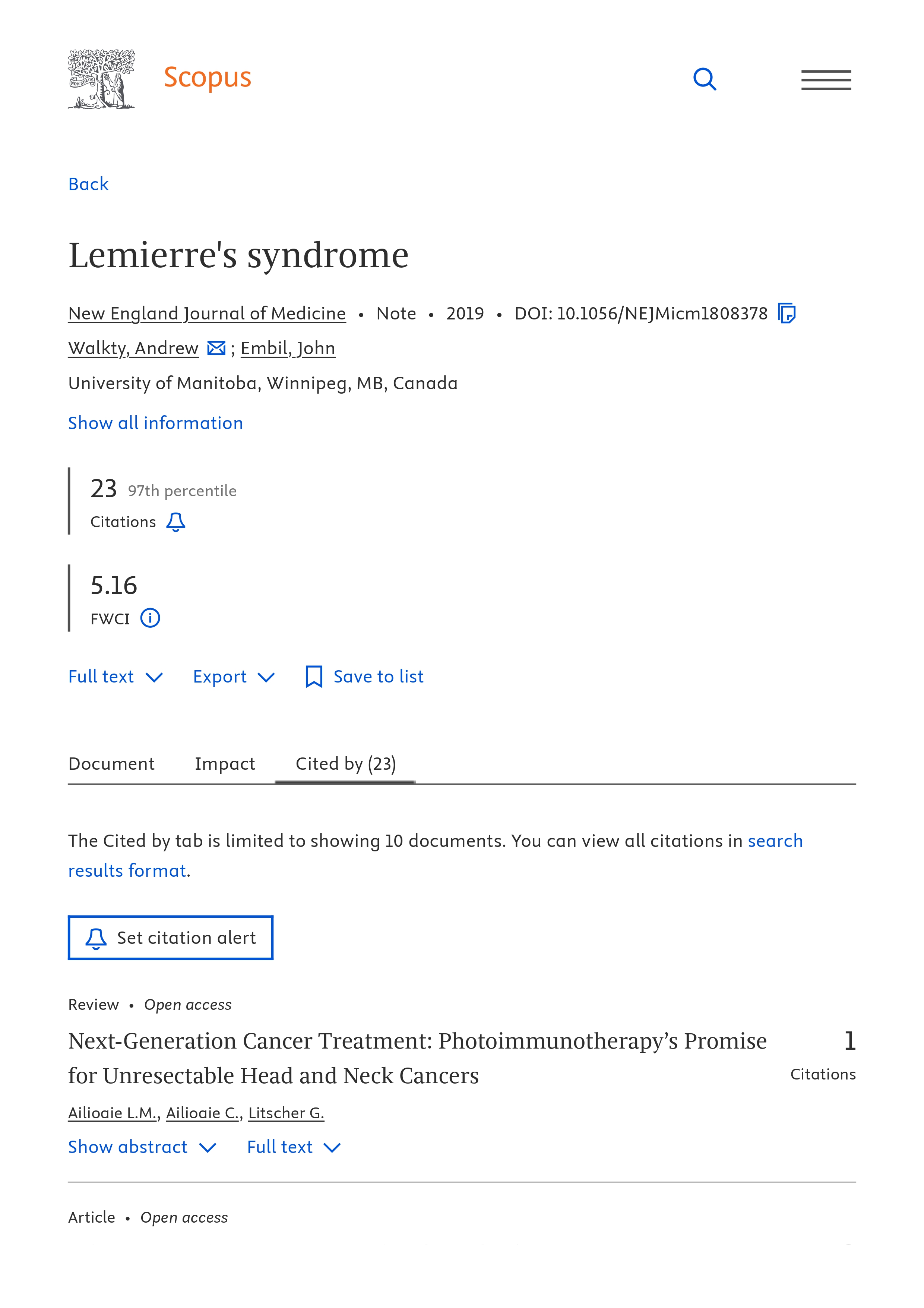Click the email envelope icon beside Walkty, Andrew
This screenshot has width=924, height=1308.
pyautogui.click(x=216, y=348)
